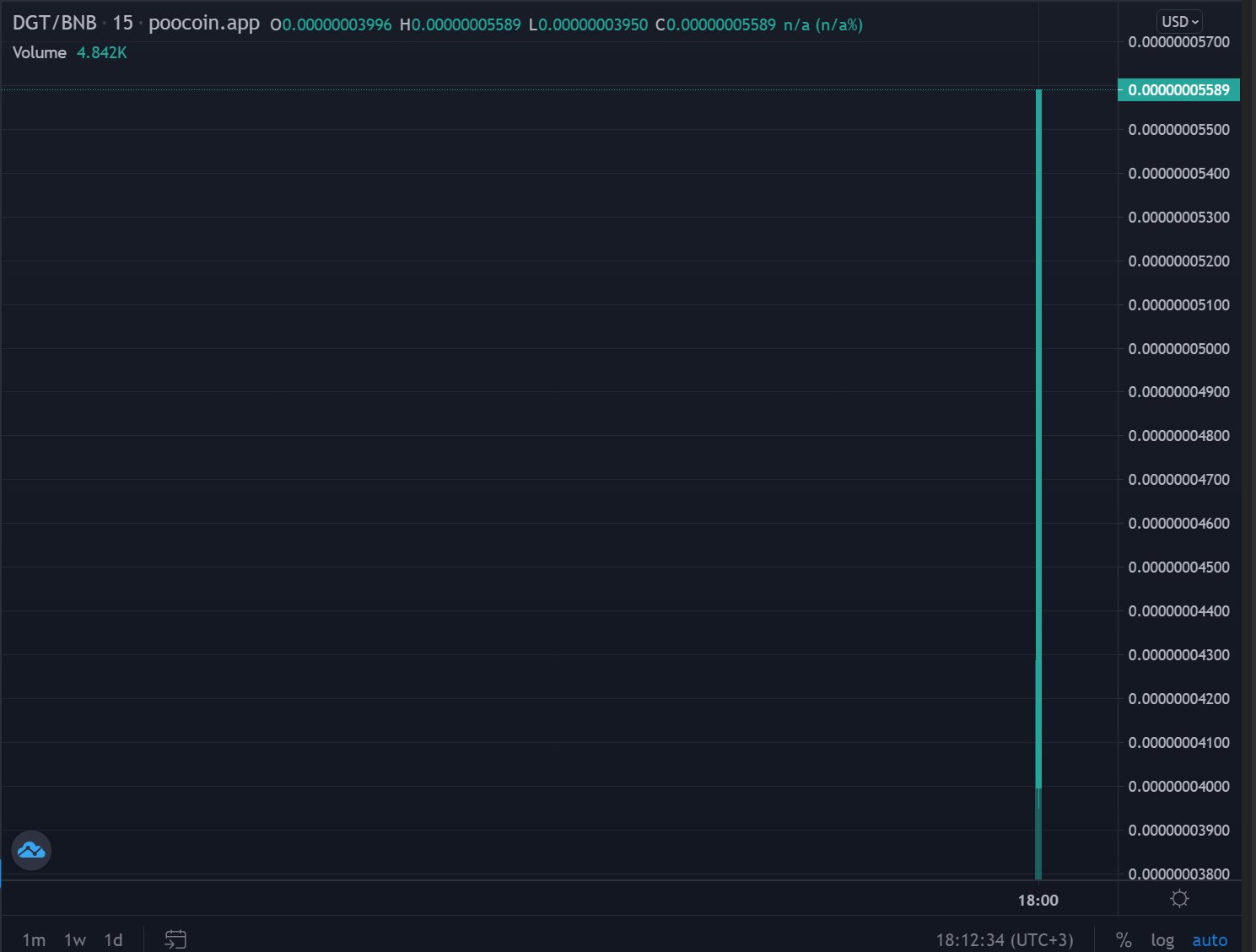The width and height of the screenshot is (1256, 952).
Task: Click the green candlestick bar
Action: tap(1038, 438)
